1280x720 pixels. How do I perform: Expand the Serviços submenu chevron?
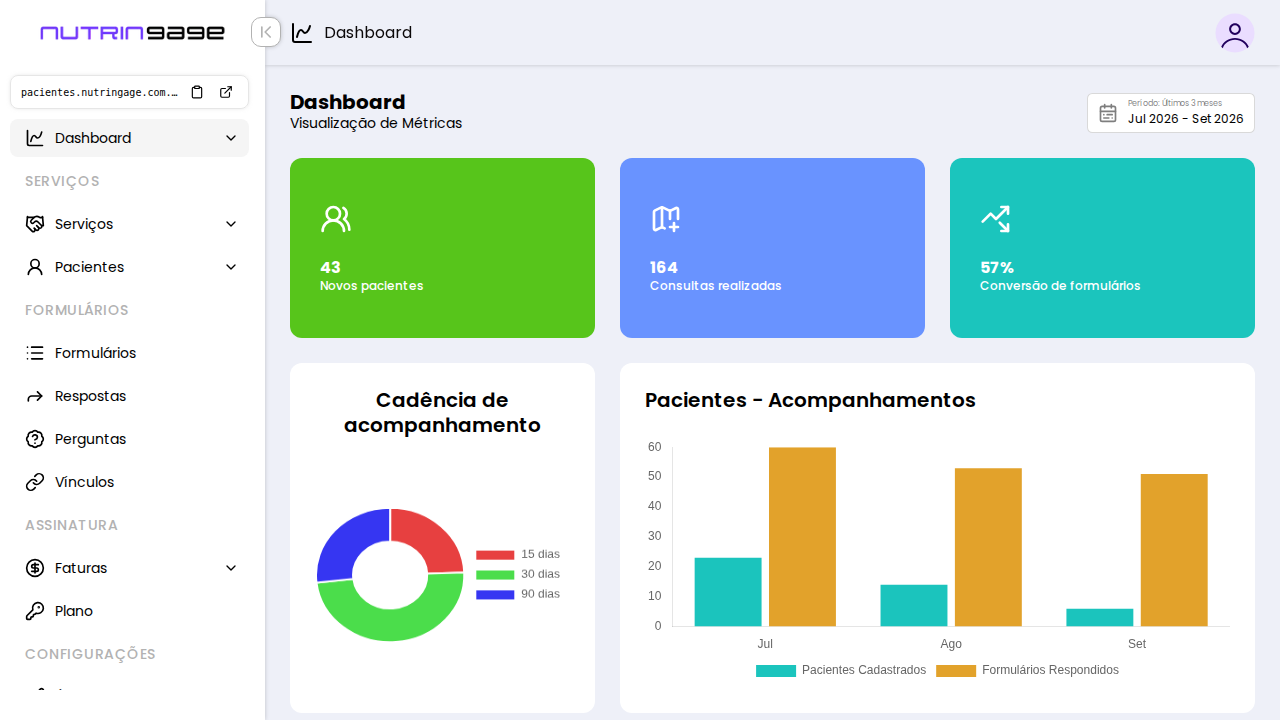[x=231, y=224]
